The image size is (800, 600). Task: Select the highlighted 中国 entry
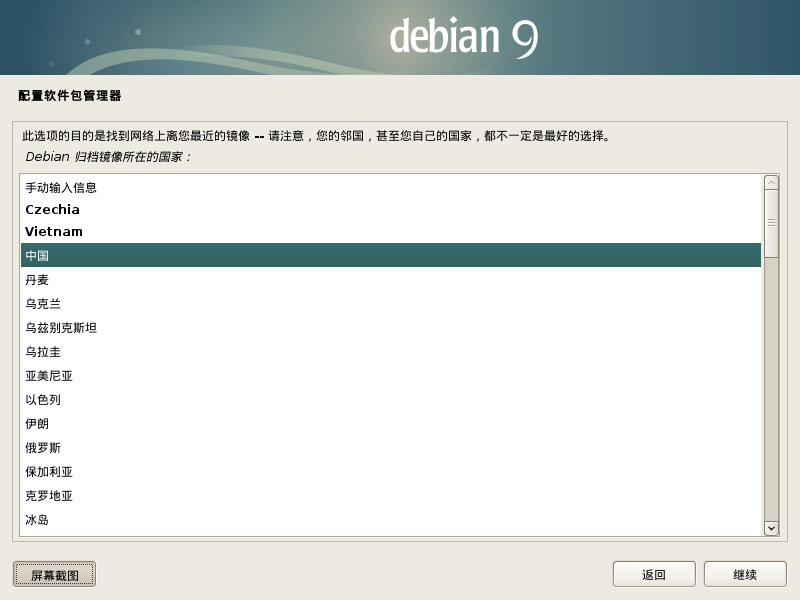pos(391,255)
